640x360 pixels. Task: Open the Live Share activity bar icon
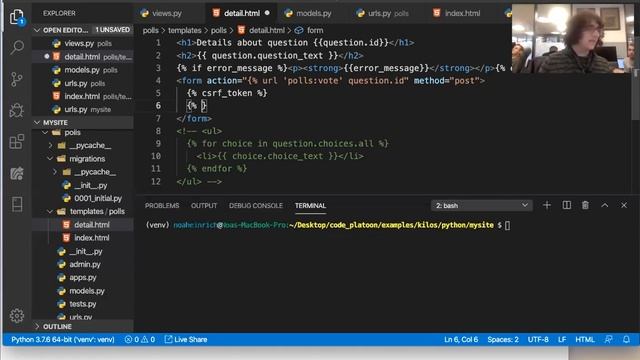pyautogui.click(x=17, y=173)
